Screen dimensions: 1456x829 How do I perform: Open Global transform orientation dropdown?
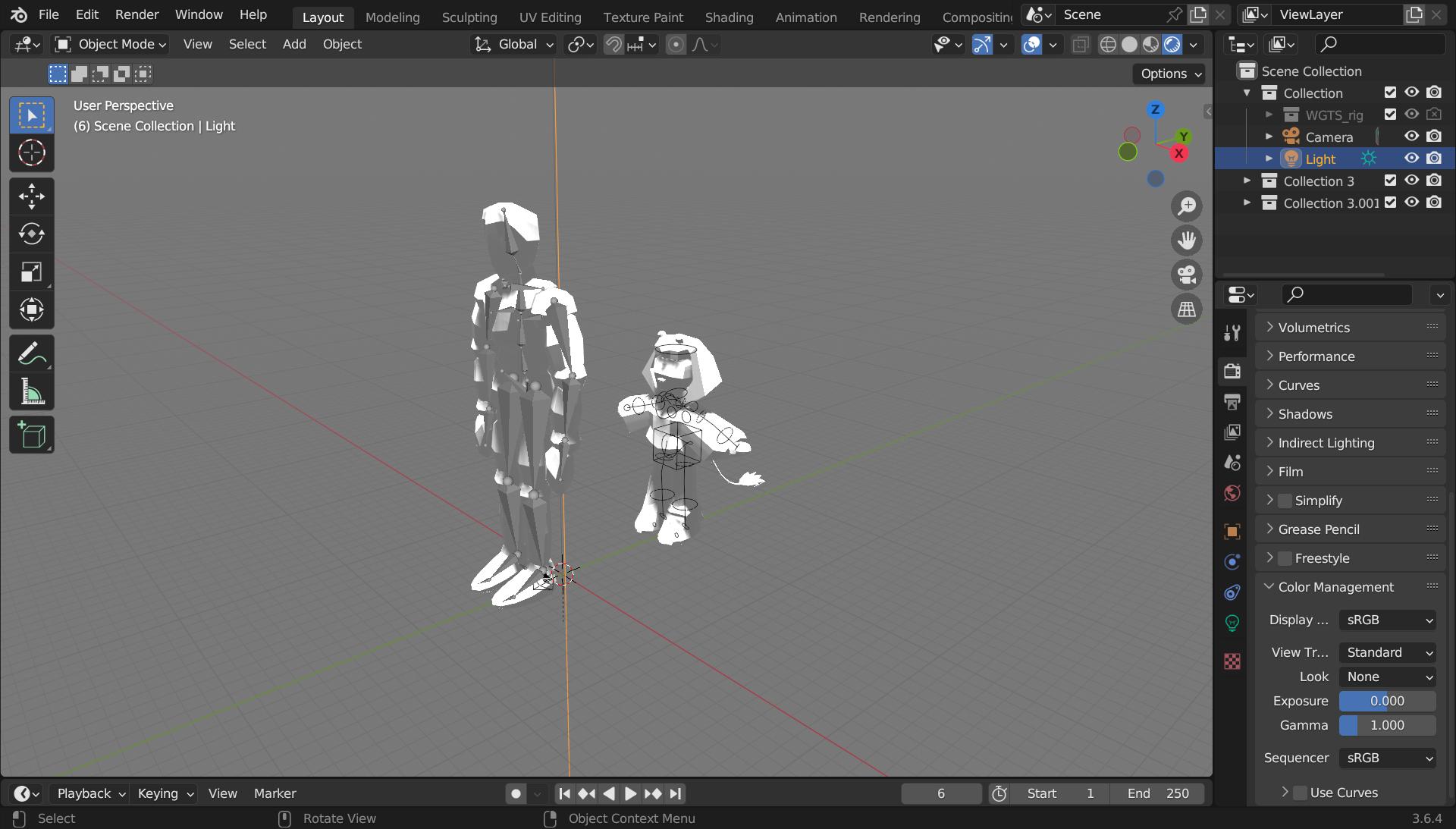514,45
